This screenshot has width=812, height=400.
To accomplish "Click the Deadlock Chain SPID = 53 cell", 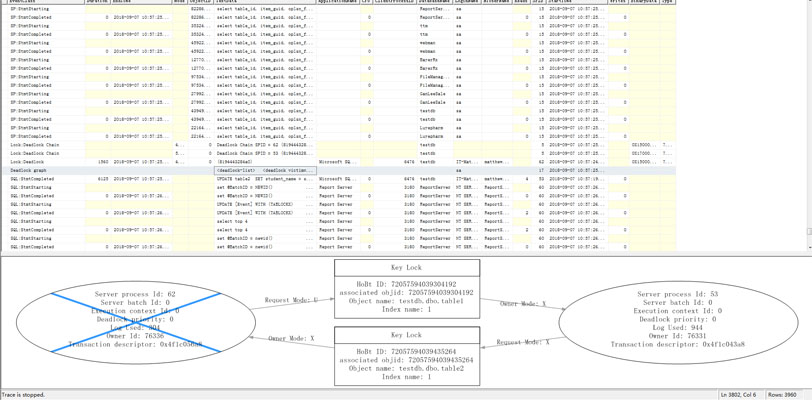I will click(x=265, y=153).
